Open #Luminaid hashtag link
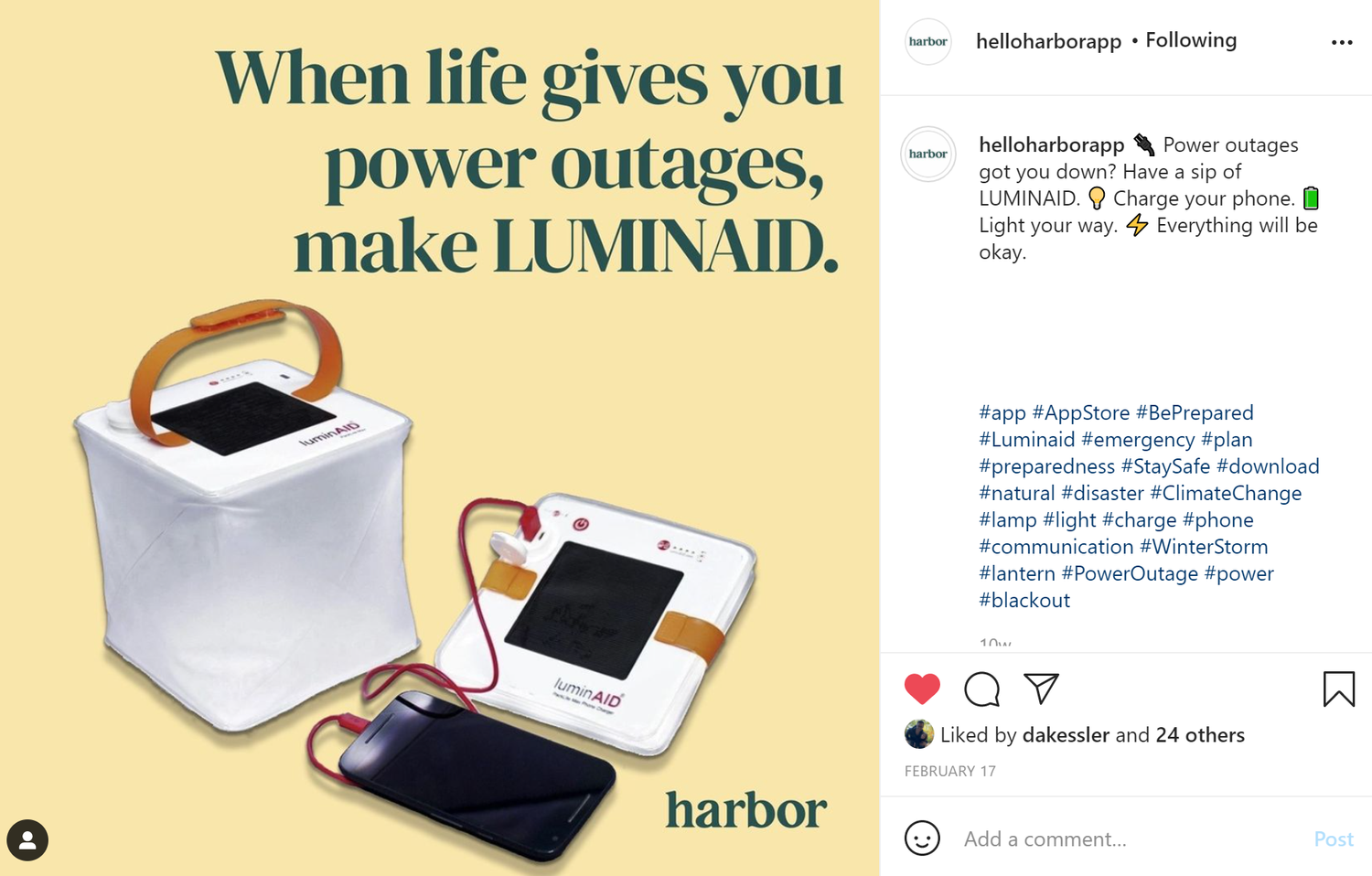This screenshot has height=876, width=1372. point(1027,440)
